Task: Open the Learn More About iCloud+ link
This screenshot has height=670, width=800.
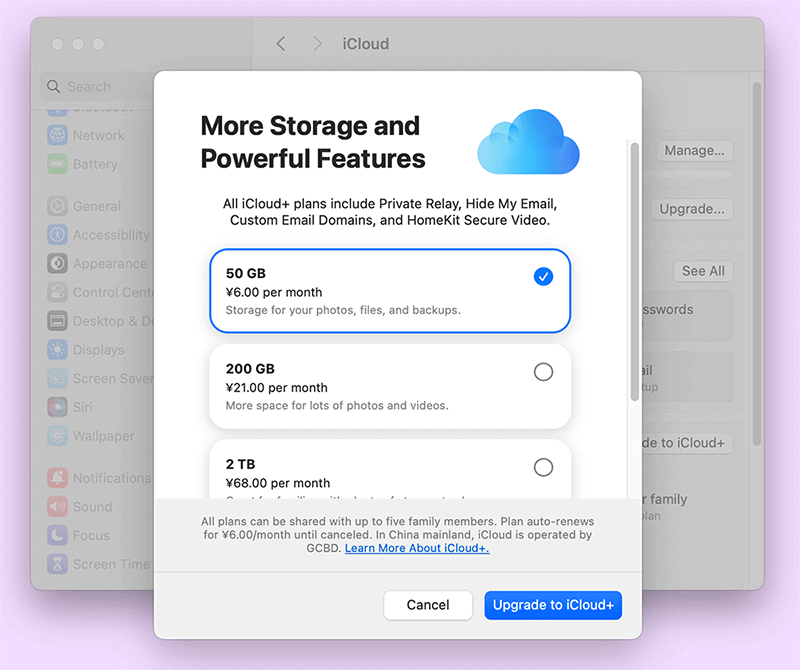Action: click(x=416, y=547)
